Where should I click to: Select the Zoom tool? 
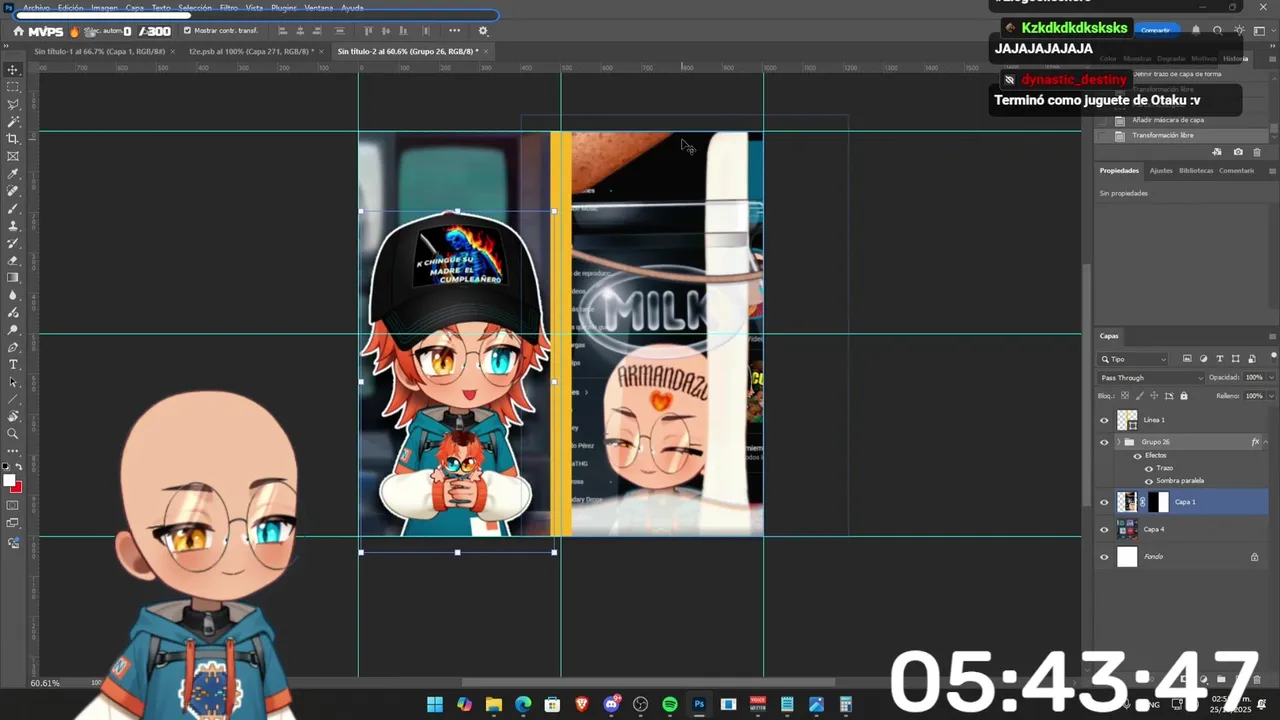coord(13,434)
